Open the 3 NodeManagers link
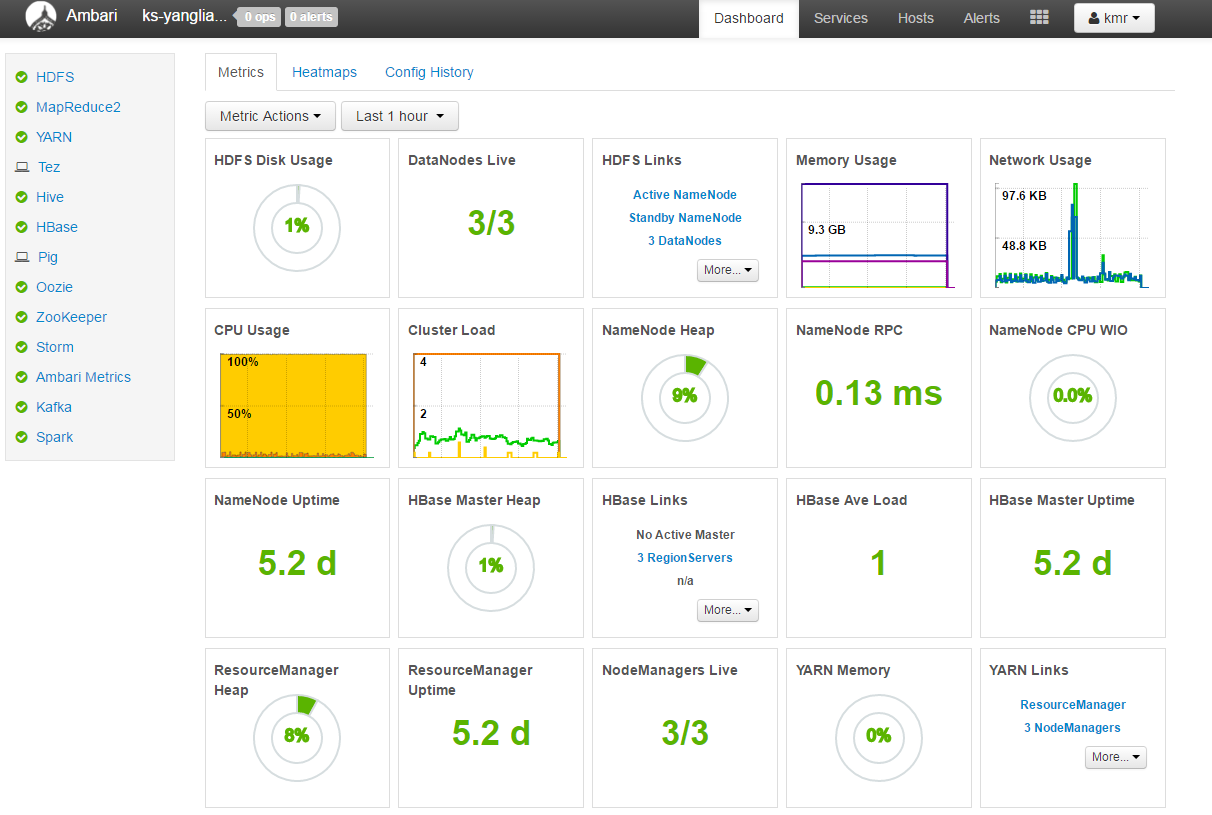1212x815 pixels. click(1073, 728)
